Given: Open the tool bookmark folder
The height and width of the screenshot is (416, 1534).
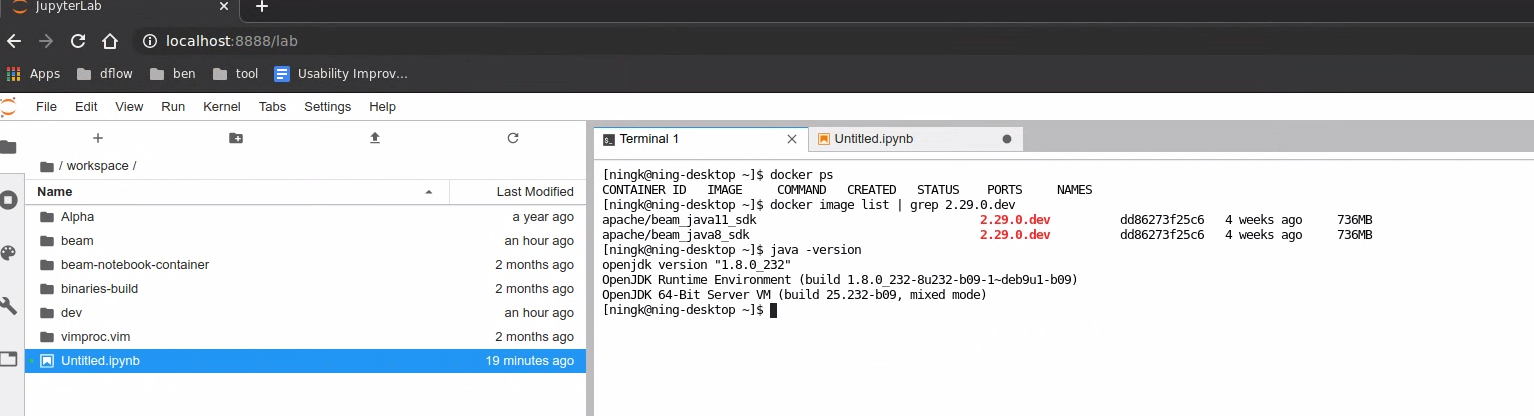Looking at the screenshot, I should click(235, 73).
